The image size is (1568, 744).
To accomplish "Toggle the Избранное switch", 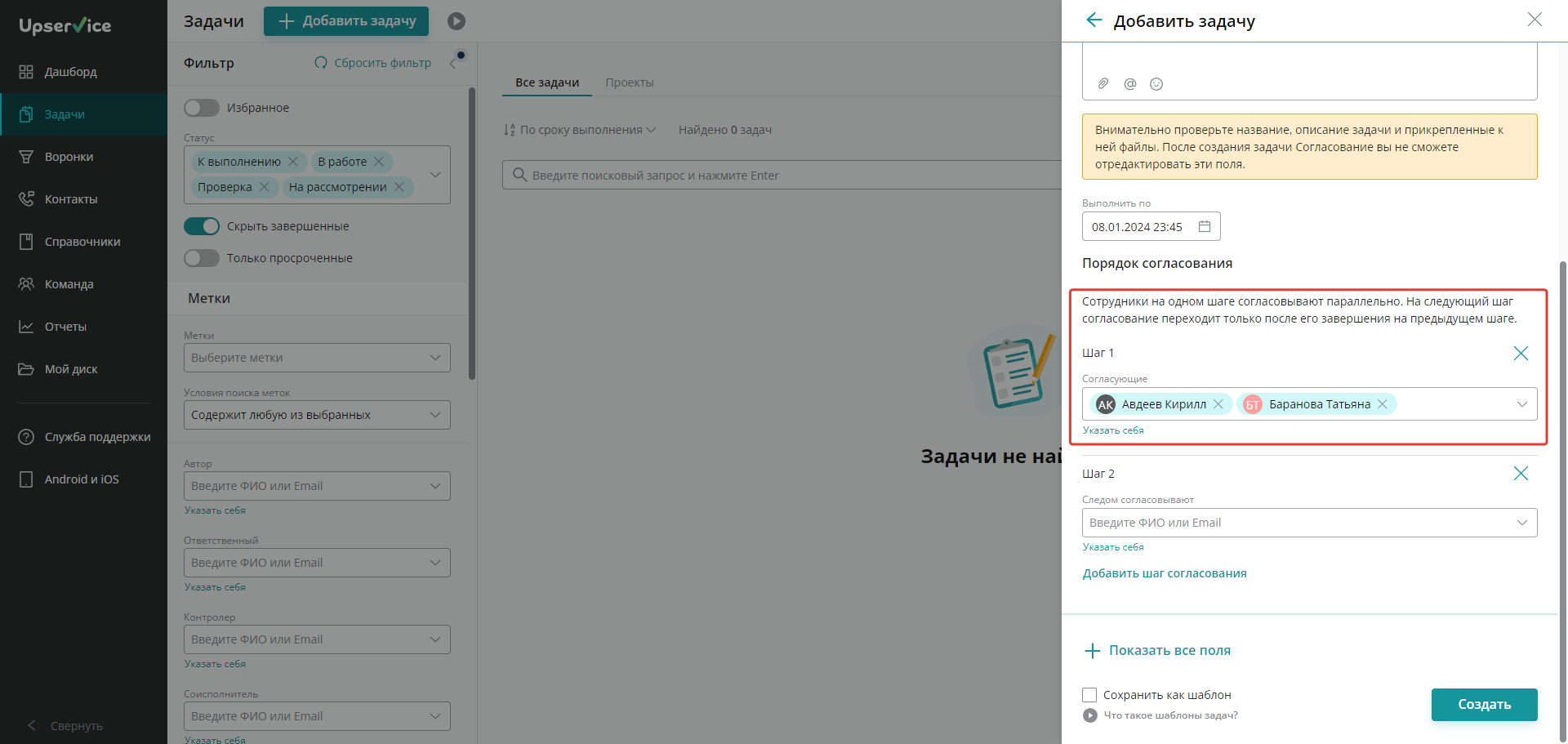I will click(x=202, y=108).
